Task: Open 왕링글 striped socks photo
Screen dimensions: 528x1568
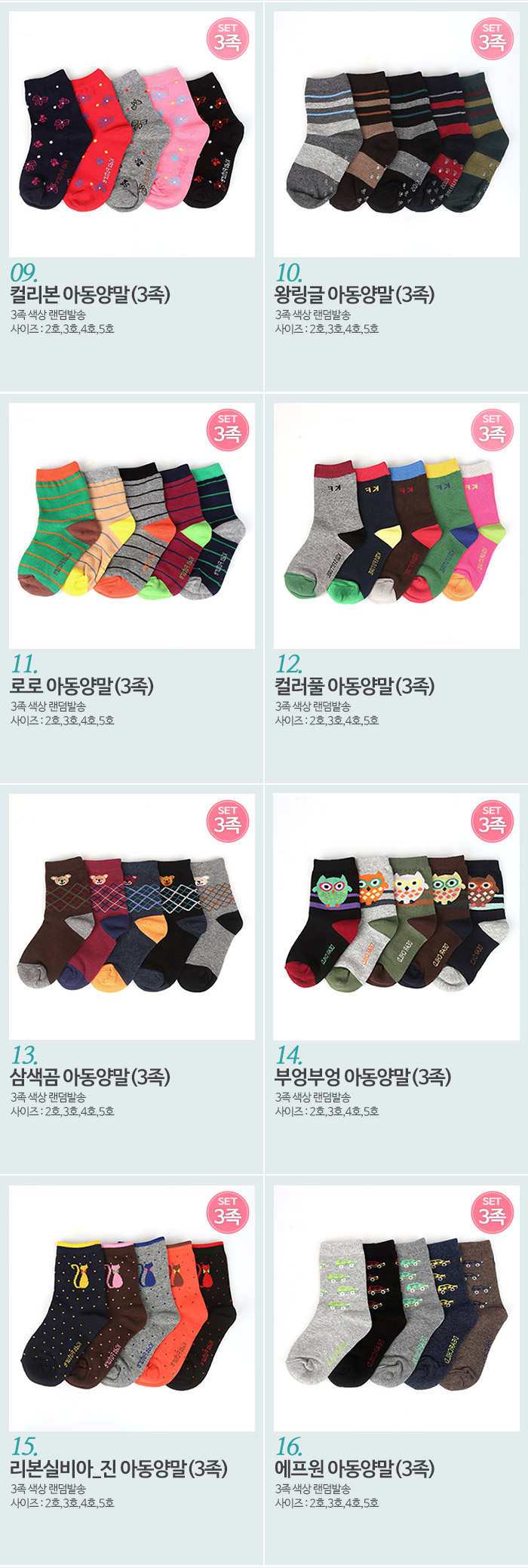Action: (x=397, y=134)
